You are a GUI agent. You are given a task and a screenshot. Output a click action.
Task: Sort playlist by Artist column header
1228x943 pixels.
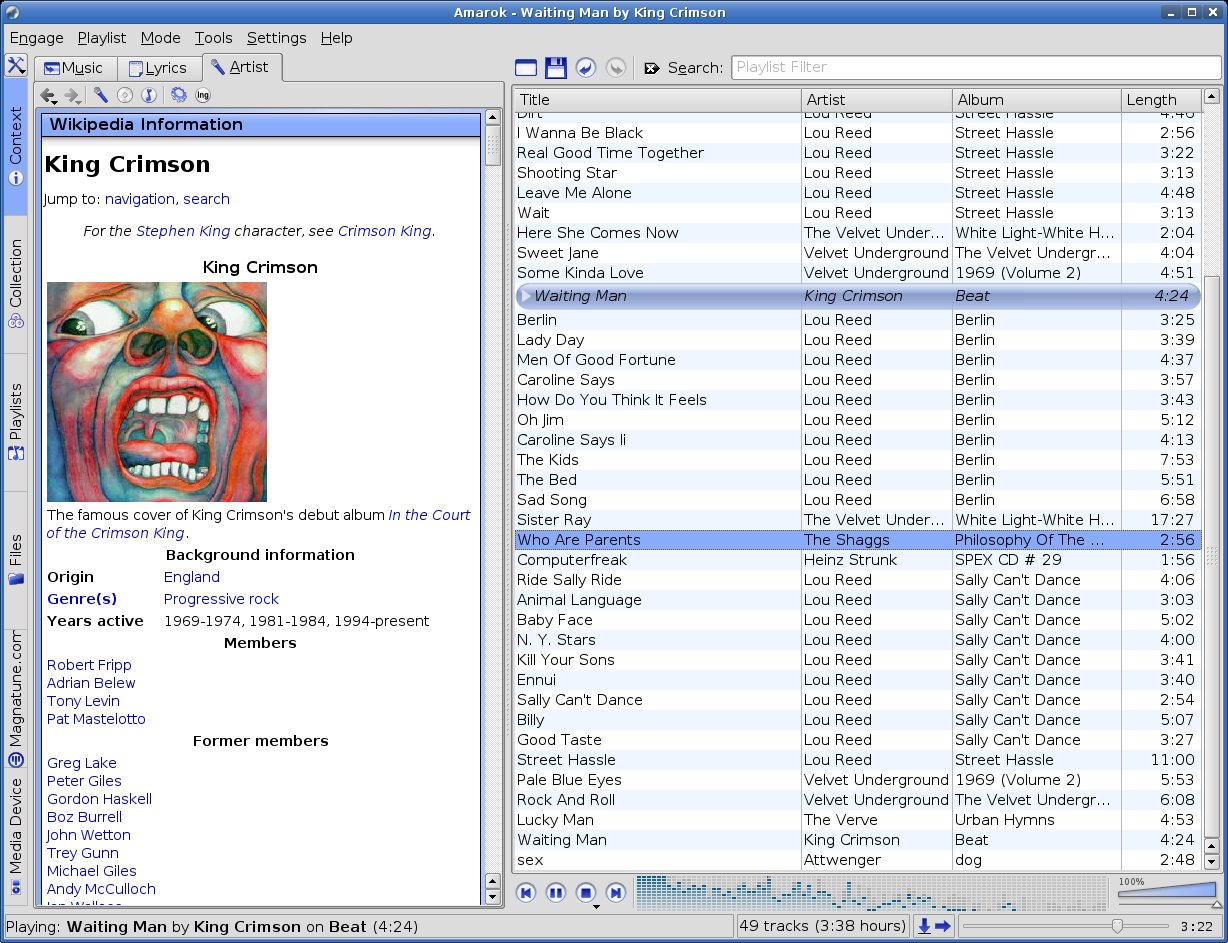877,99
